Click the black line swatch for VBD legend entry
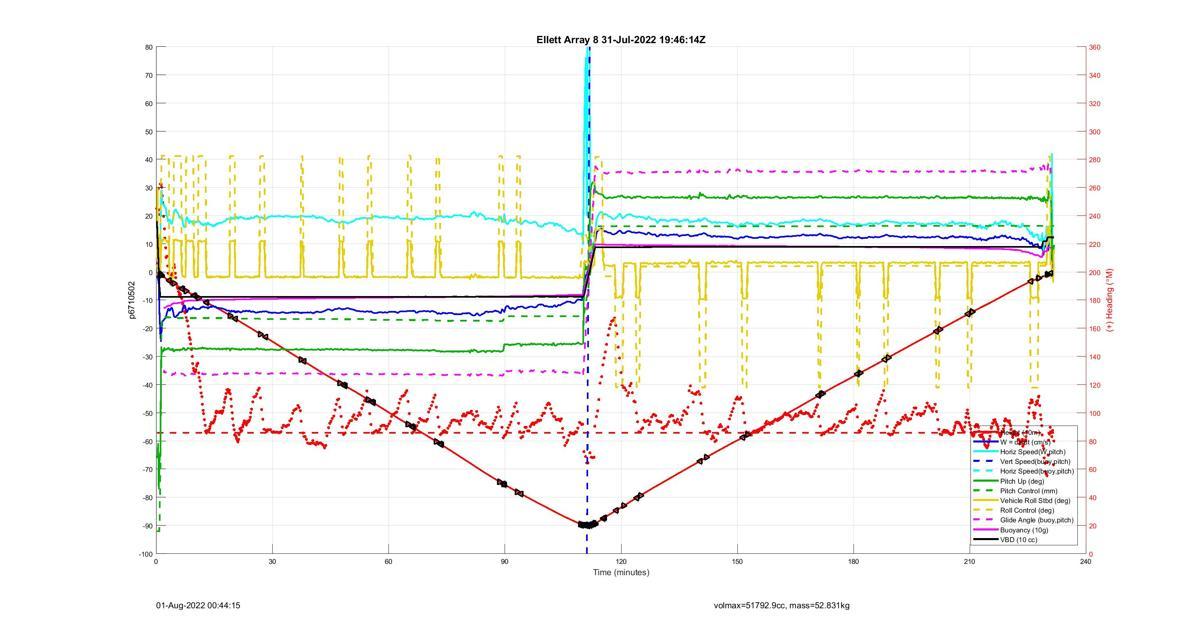The width and height of the screenshot is (1200, 622). tap(985, 540)
